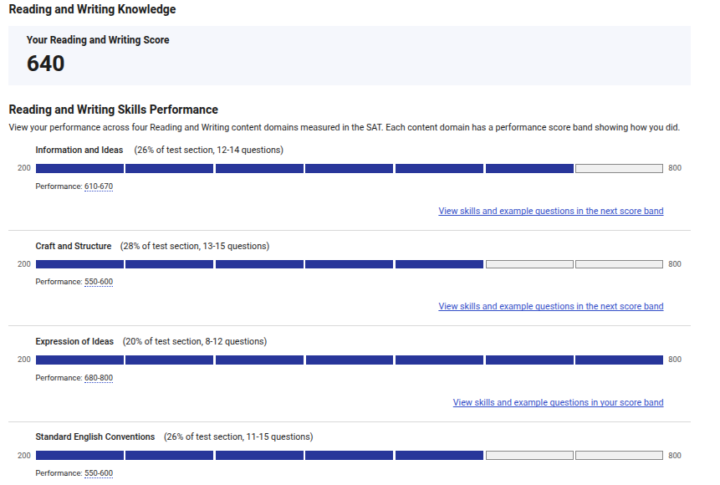Screen dimensions: 720x485
Task: Select the 'Information and Ideas' domain title
Action: click(79, 150)
